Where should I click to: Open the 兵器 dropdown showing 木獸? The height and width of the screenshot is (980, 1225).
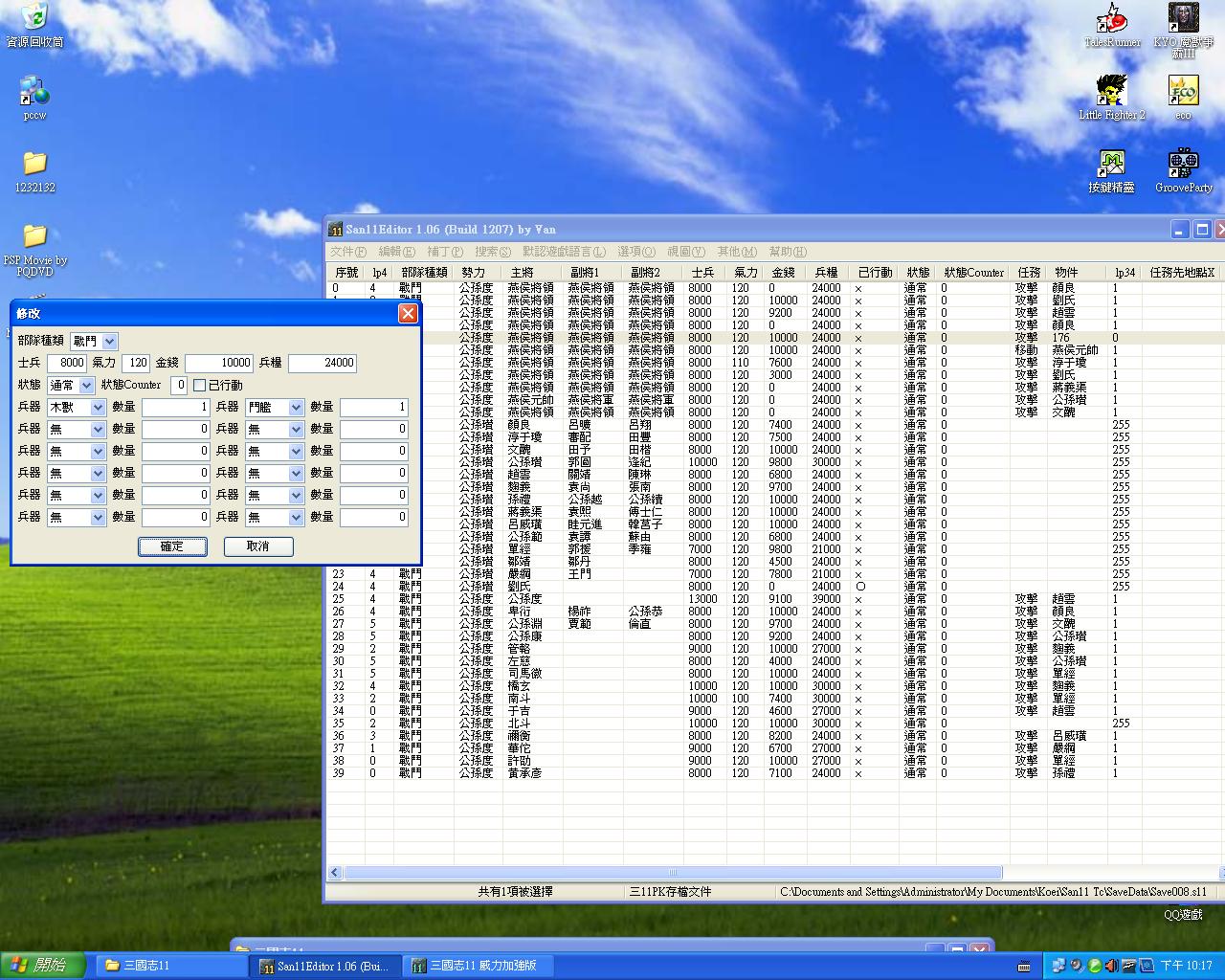pyautogui.click(x=98, y=407)
